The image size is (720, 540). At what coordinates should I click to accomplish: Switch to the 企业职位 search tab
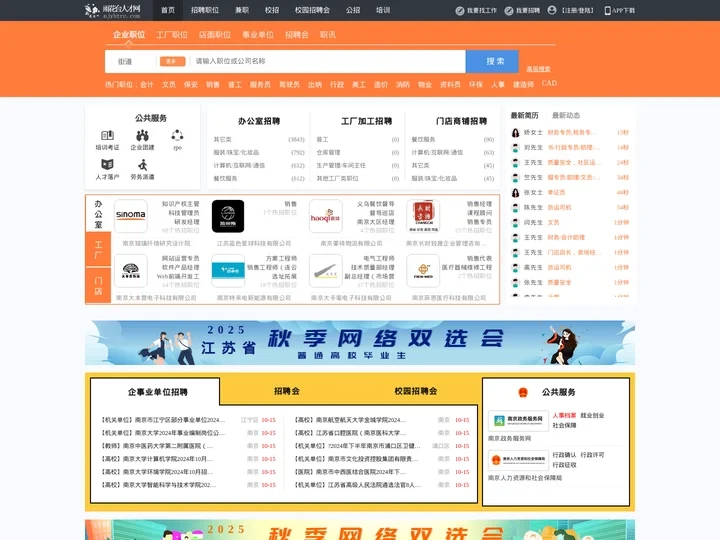point(129,34)
